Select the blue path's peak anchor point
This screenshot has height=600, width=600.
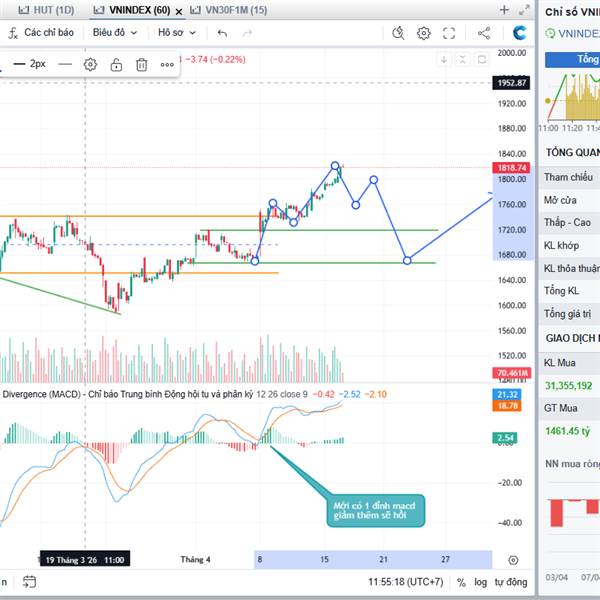[335, 166]
